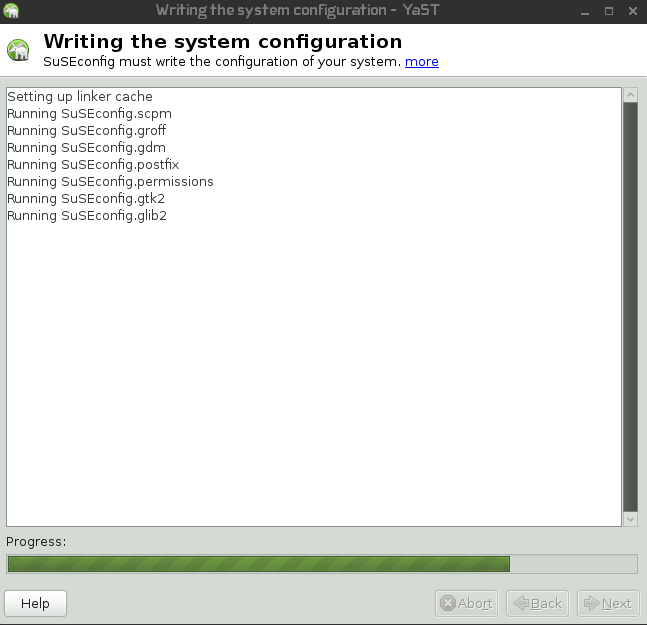This screenshot has height=625, width=647.
Task: Select the line "Running SuSEconfig.glib2"
Action: point(87,215)
